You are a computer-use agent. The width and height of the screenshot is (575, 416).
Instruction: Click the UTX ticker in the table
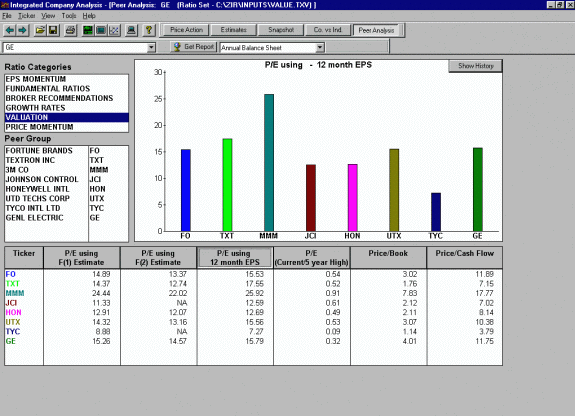click(x=12, y=322)
